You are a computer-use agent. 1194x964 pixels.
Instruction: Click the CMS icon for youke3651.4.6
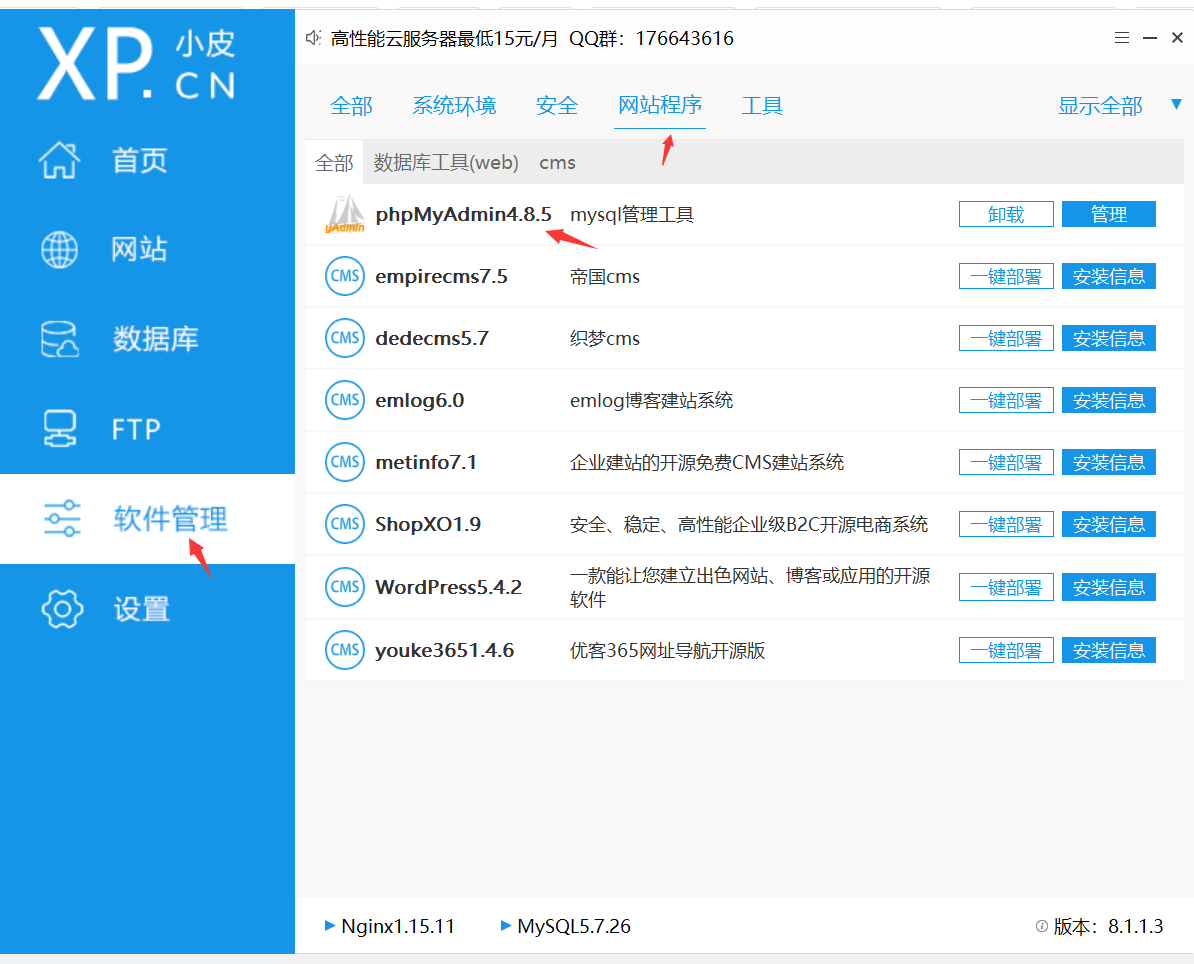345,650
